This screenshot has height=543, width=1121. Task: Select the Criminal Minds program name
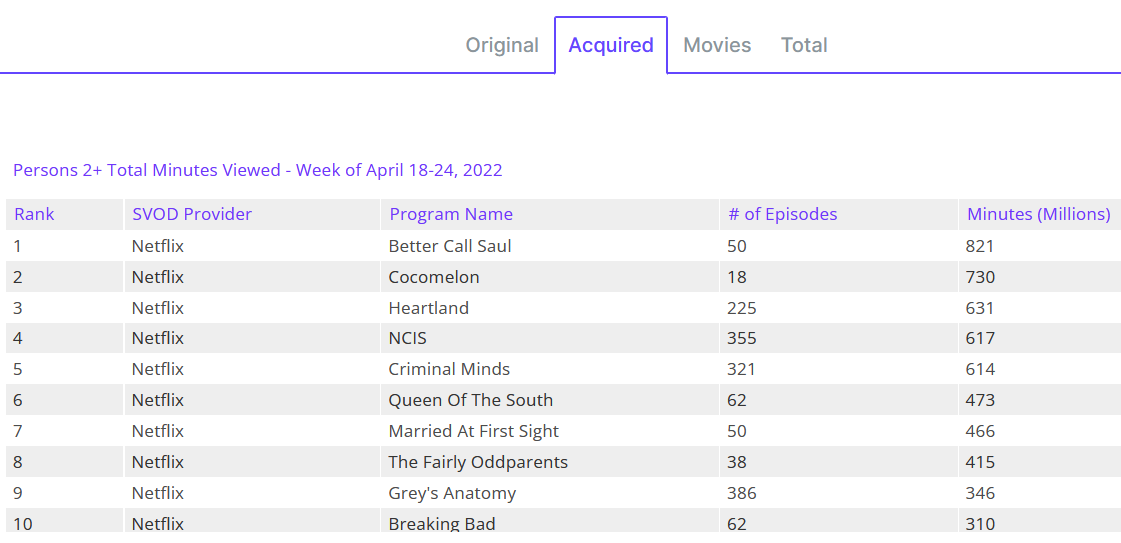(x=449, y=369)
